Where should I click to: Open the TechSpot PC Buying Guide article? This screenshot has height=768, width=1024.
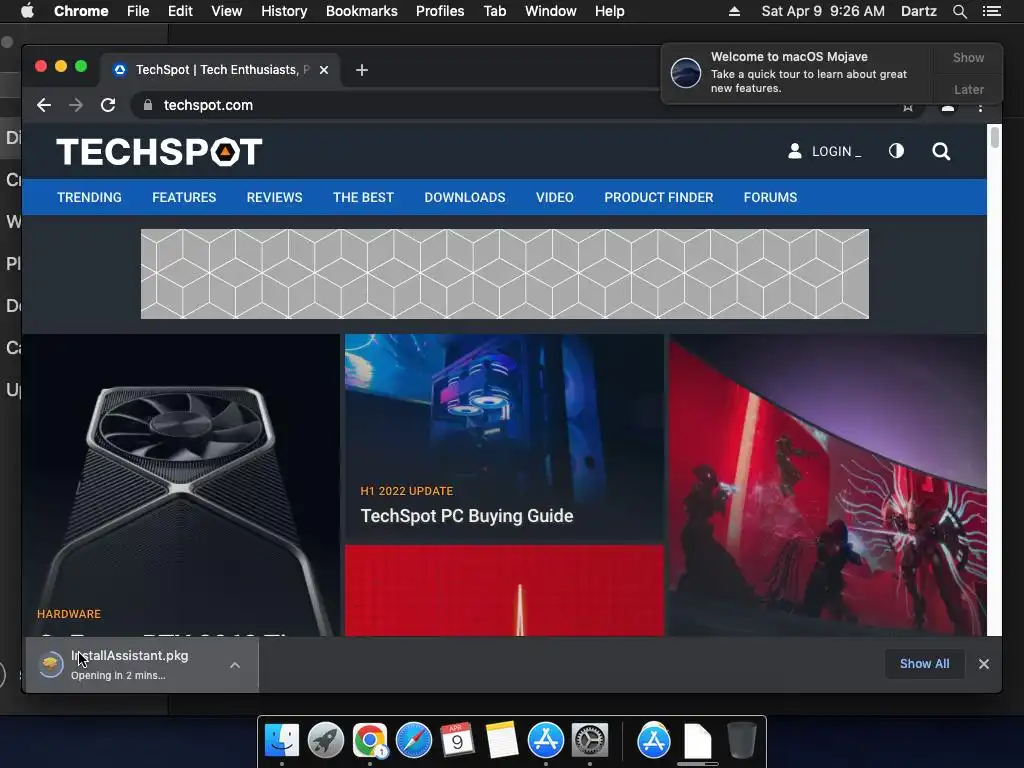467,516
